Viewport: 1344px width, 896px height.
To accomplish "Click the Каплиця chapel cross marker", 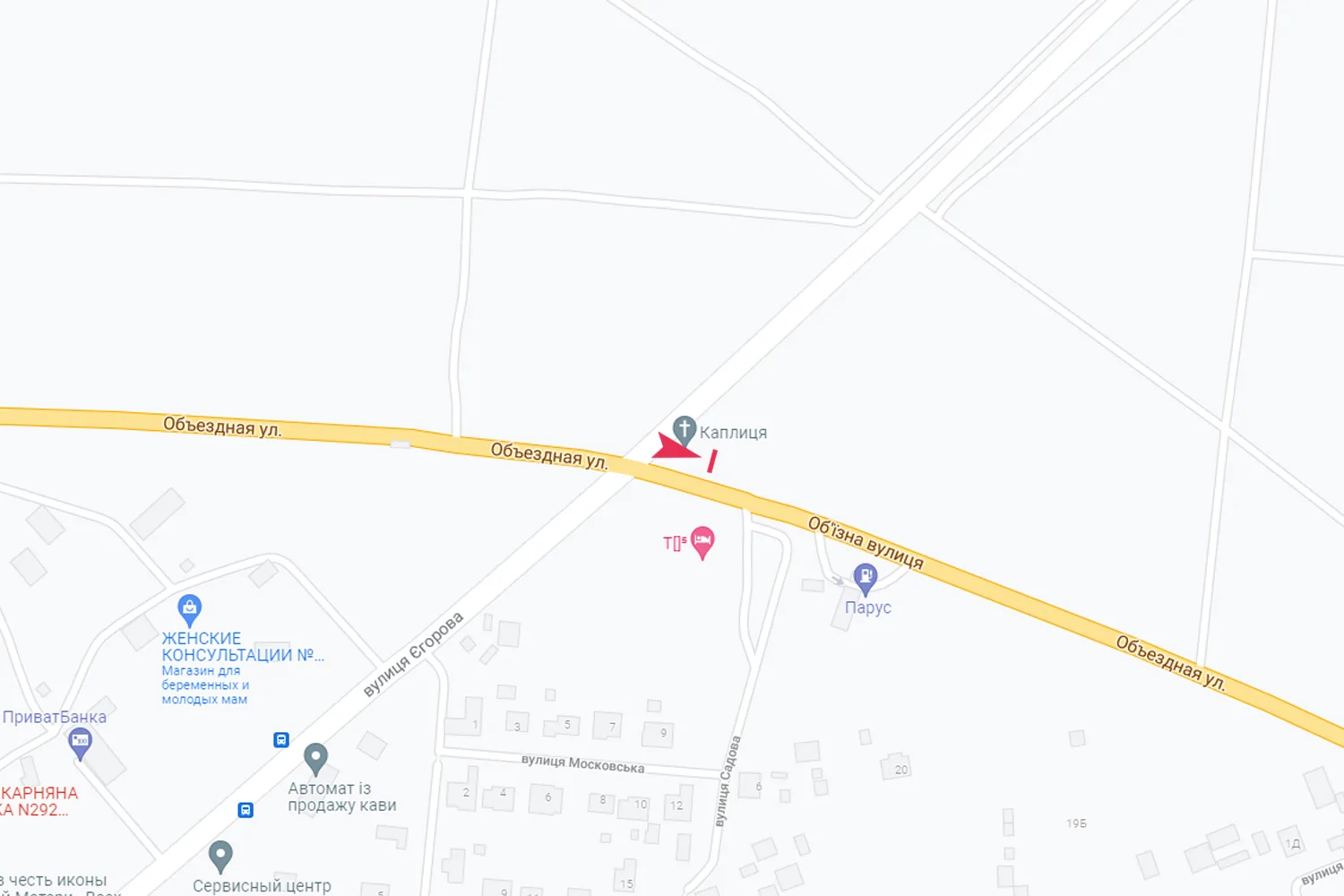I will point(685,430).
